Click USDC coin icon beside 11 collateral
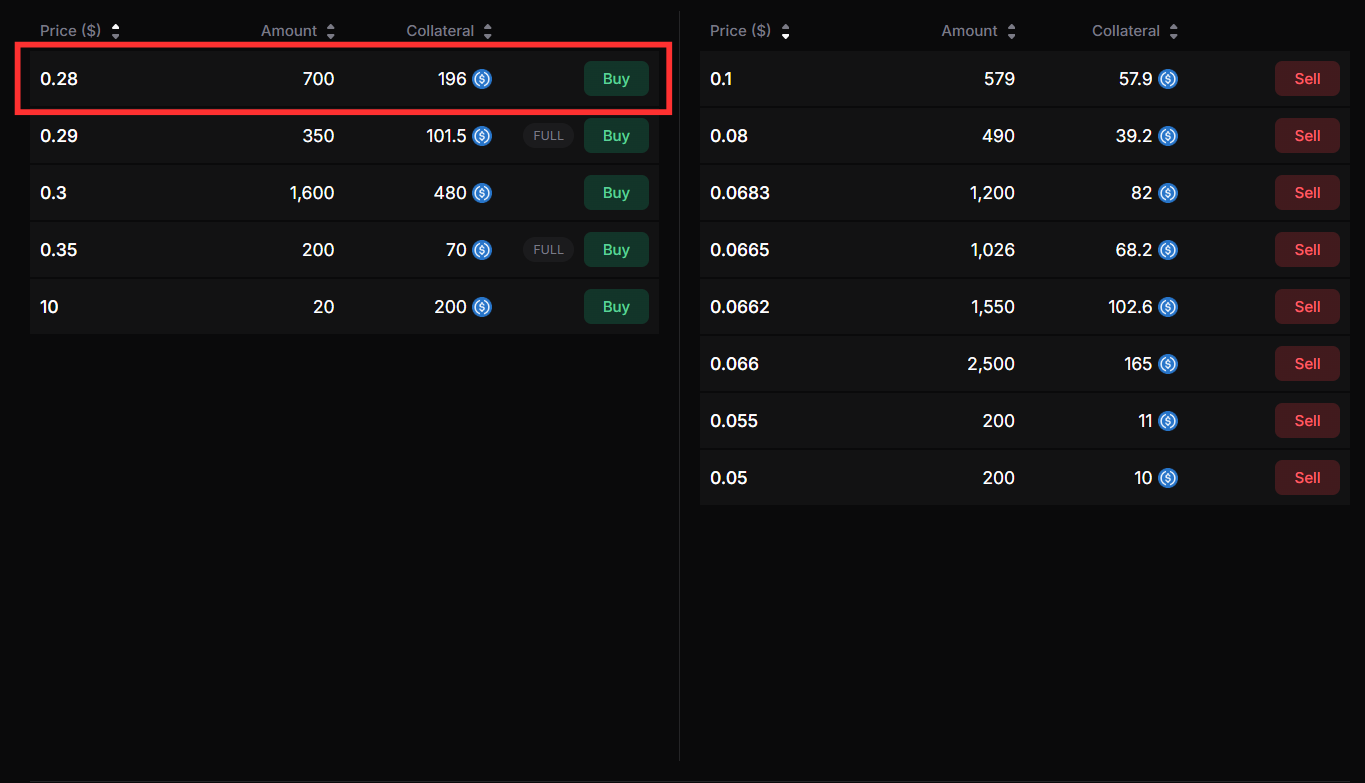The image size is (1365, 783). [x=1168, y=421]
